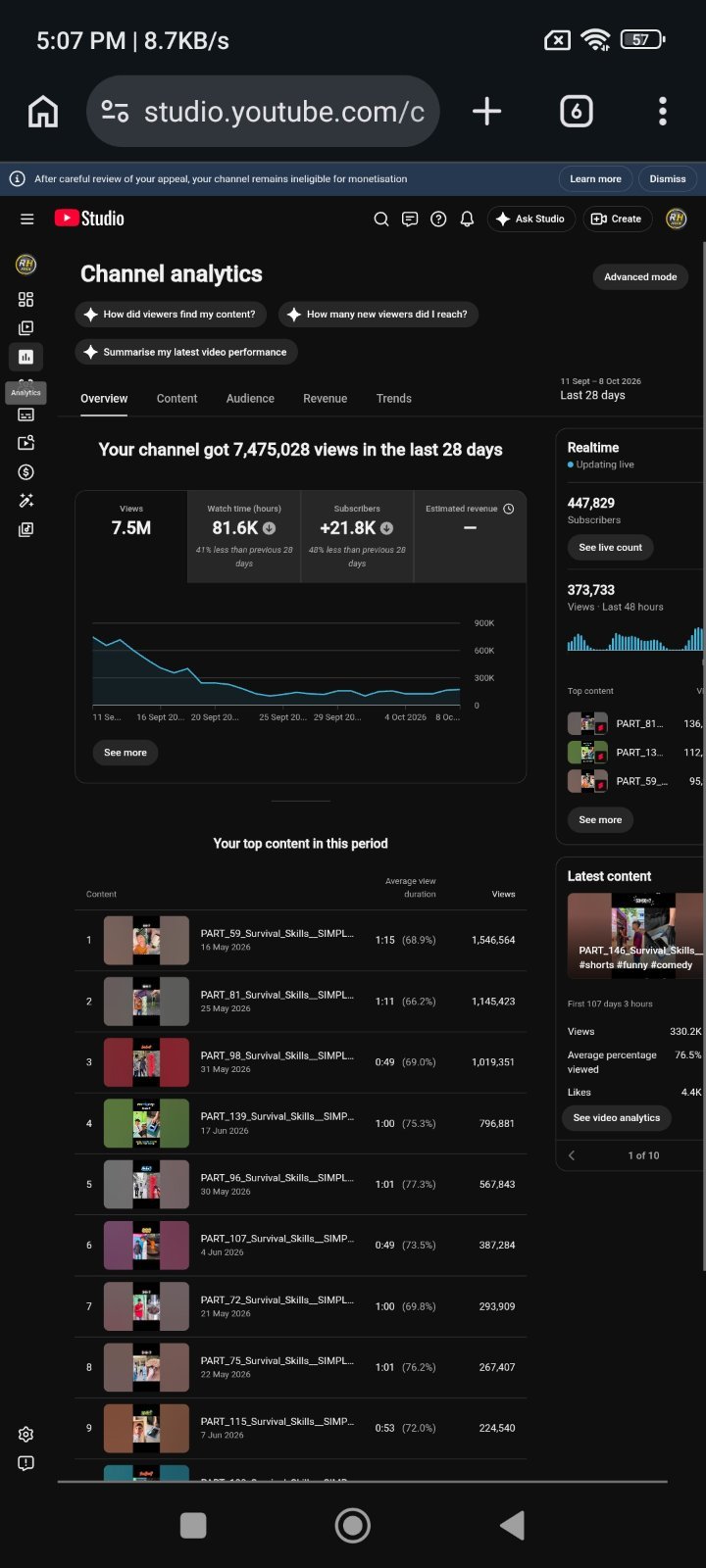This screenshot has width=706, height=1568.
Task: Open the browser home page icon
Action: (x=42, y=112)
